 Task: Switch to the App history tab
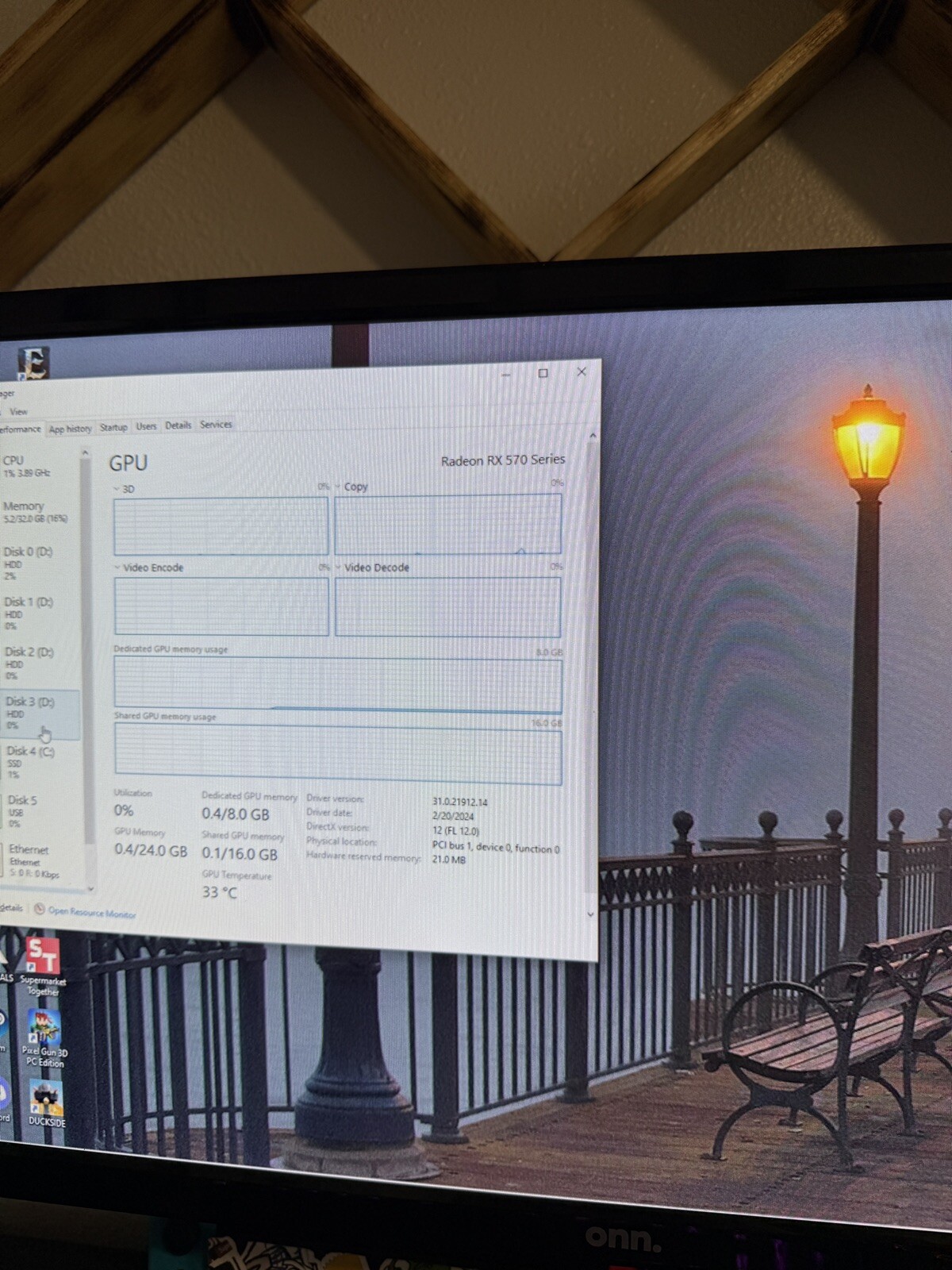tap(70, 429)
